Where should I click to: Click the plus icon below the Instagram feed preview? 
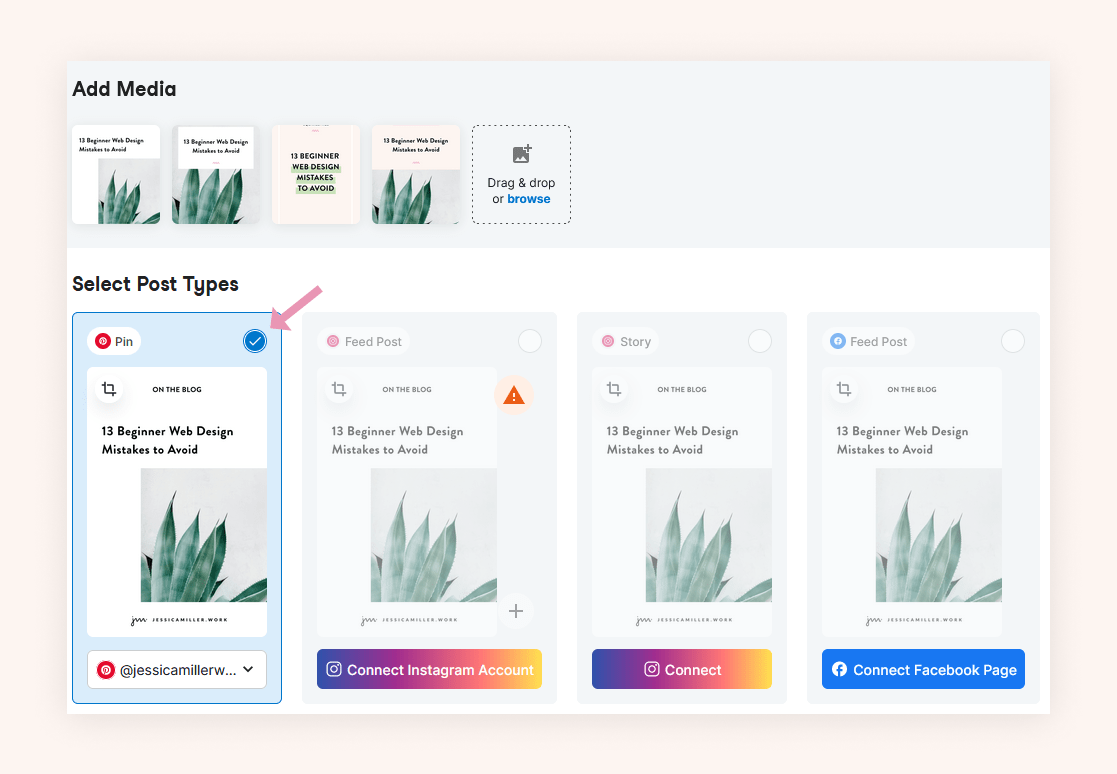[x=516, y=610]
